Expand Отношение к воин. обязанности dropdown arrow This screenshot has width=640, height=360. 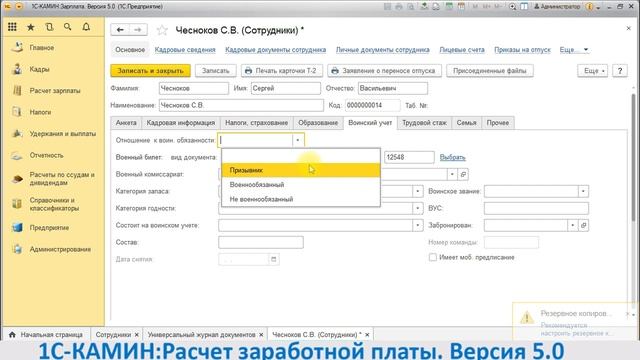pyautogui.click(x=298, y=140)
